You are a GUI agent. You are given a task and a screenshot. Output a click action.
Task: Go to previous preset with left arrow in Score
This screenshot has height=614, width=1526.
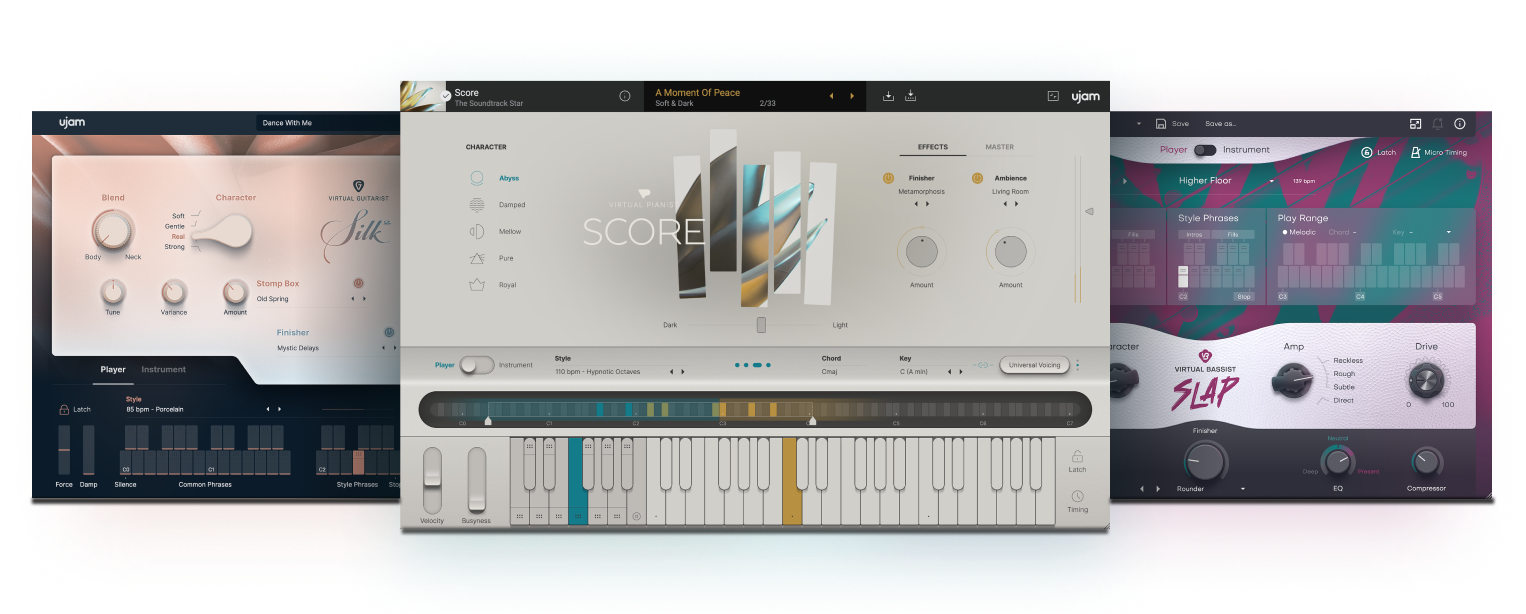[830, 96]
